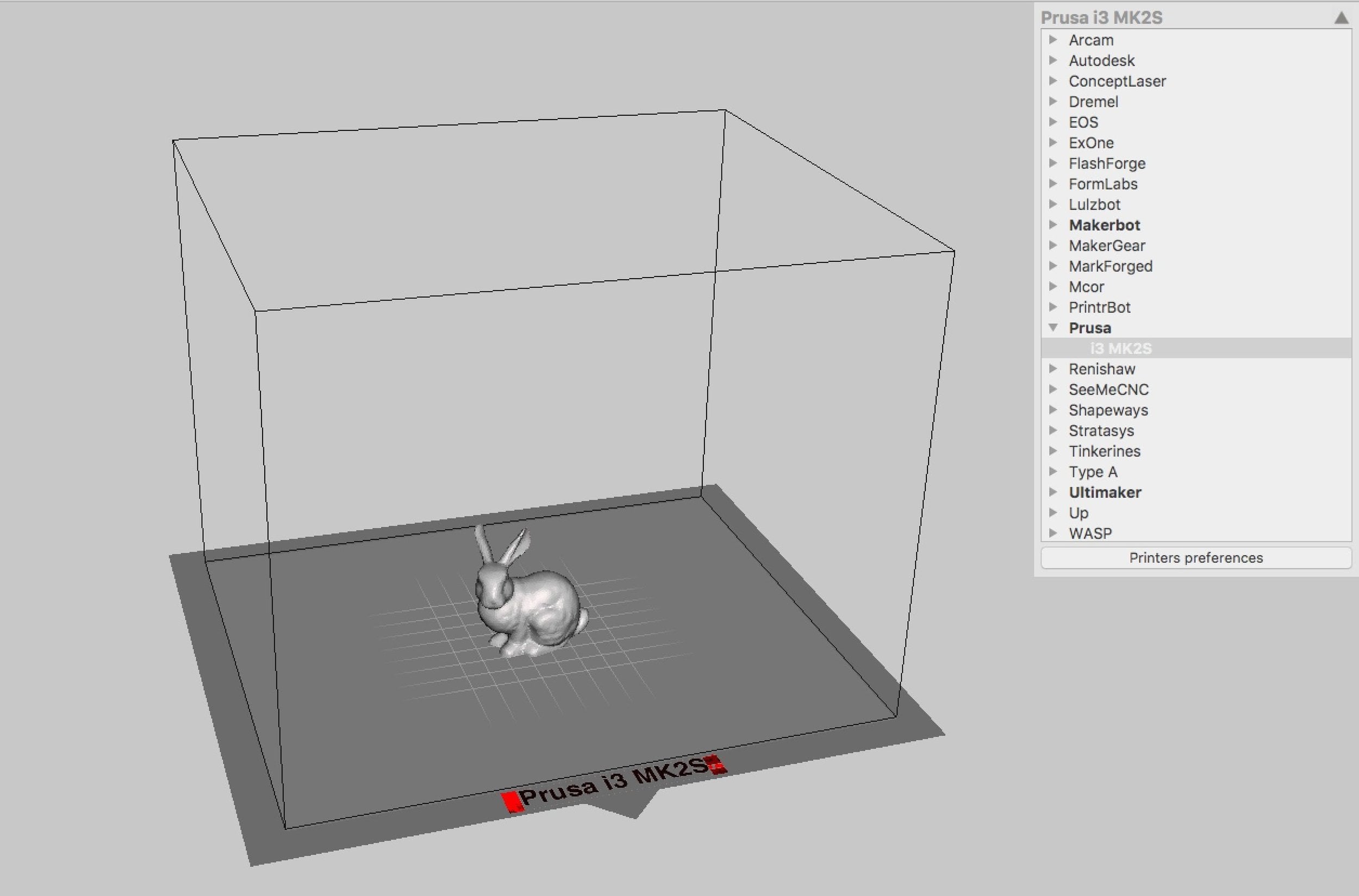Expand the Makerbot group arrow

[1052, 225]
